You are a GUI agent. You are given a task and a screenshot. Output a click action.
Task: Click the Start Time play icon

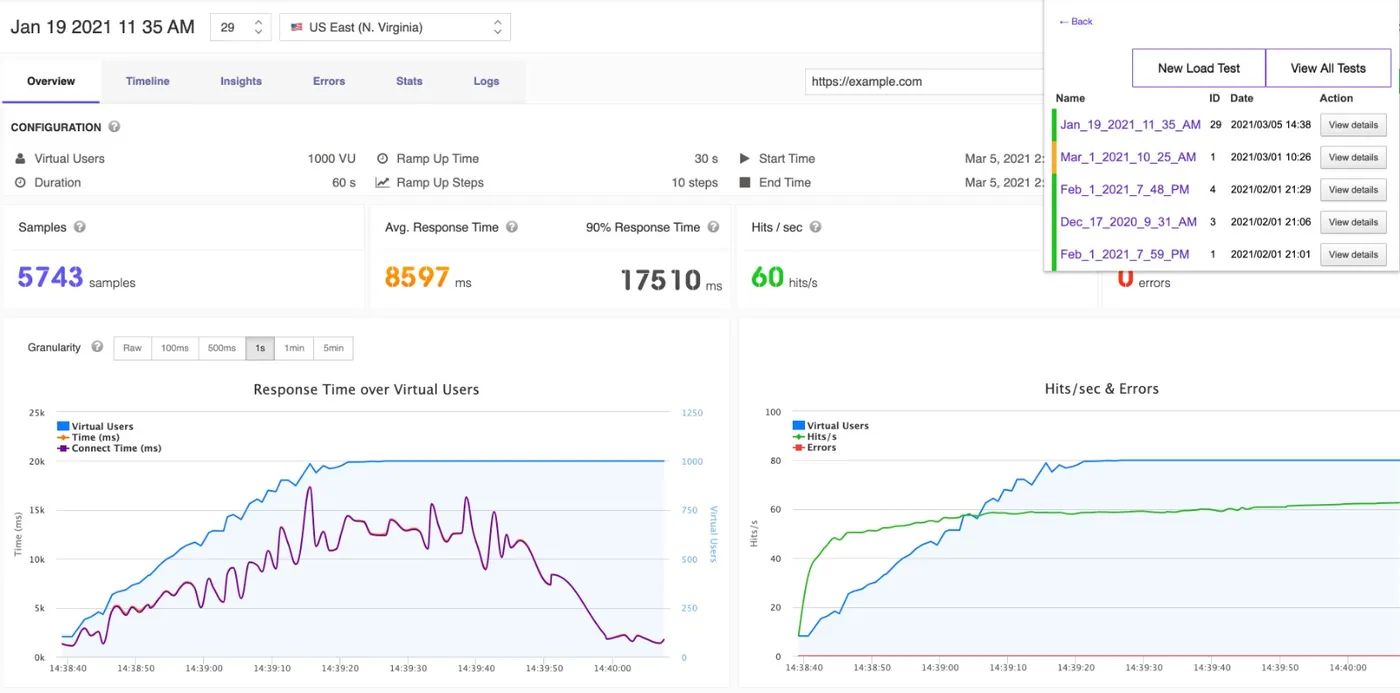[745, 159]
